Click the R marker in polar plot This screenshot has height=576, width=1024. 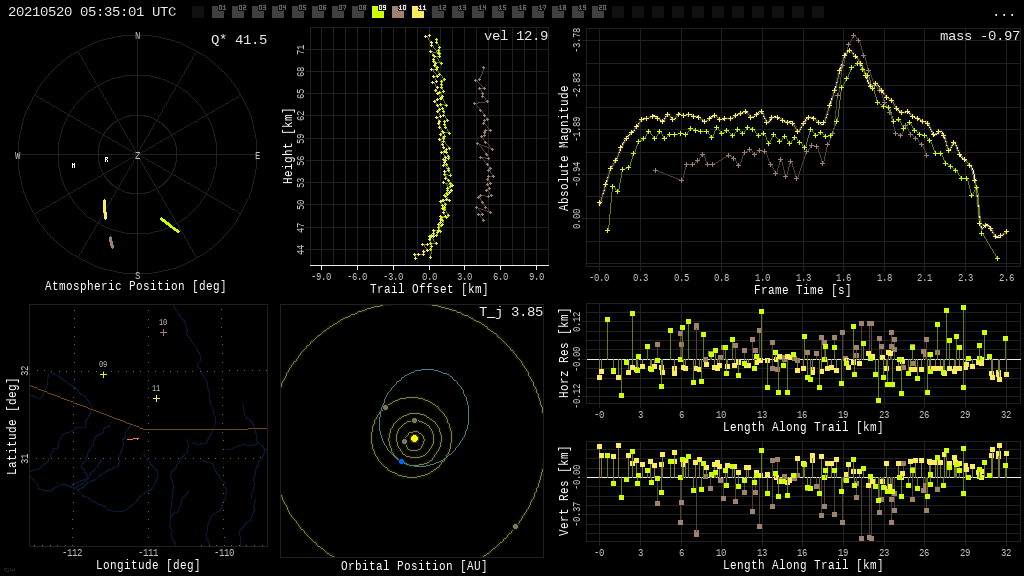coord(106,160)
